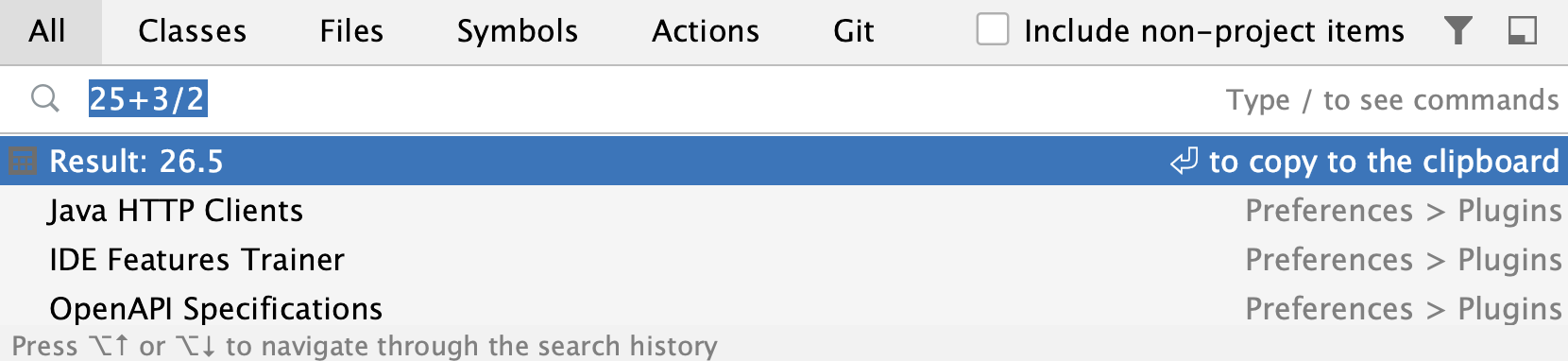This screenshot has width=1568, height=361.
Task: Open the filter funnel icon
Action: tap(1458, 31)
